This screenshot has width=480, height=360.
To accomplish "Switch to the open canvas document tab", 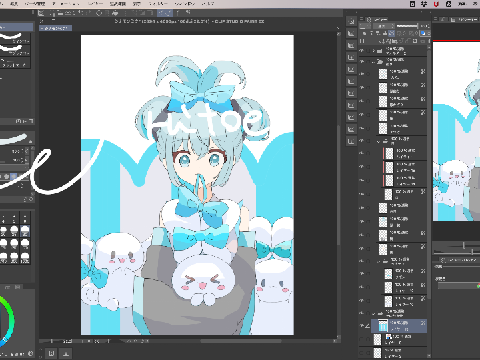I will point(55,28).
